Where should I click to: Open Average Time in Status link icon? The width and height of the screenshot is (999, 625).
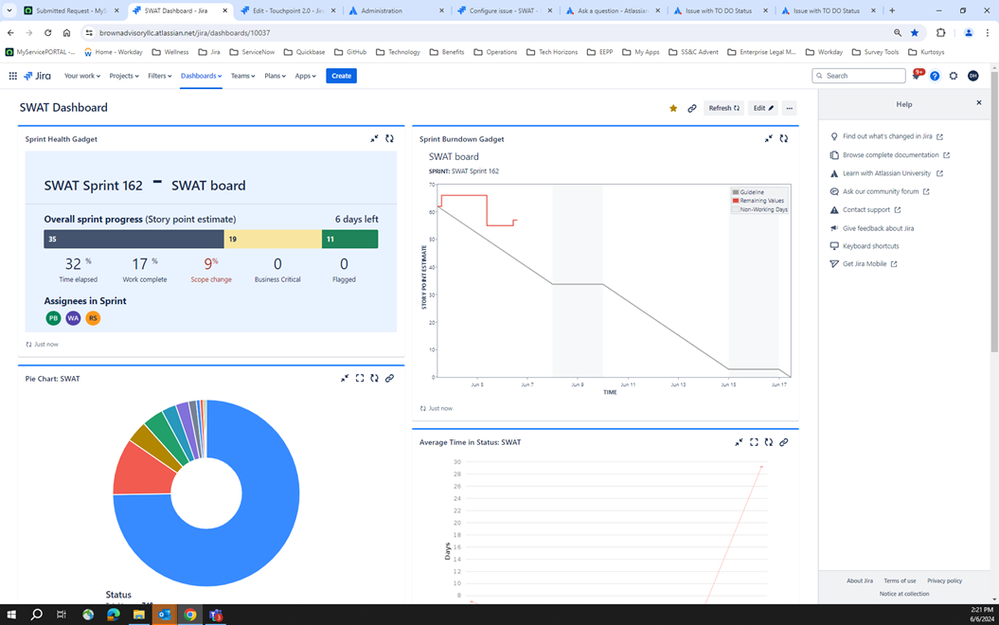coord(784,442)
